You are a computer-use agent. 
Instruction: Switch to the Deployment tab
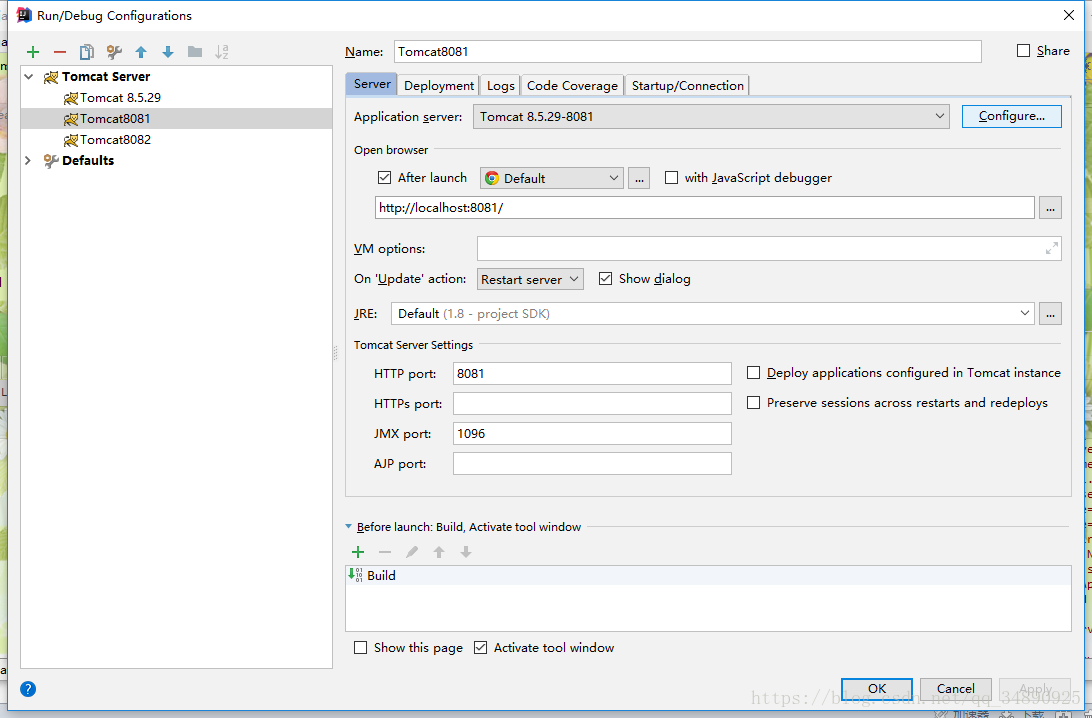coord(439,86)
